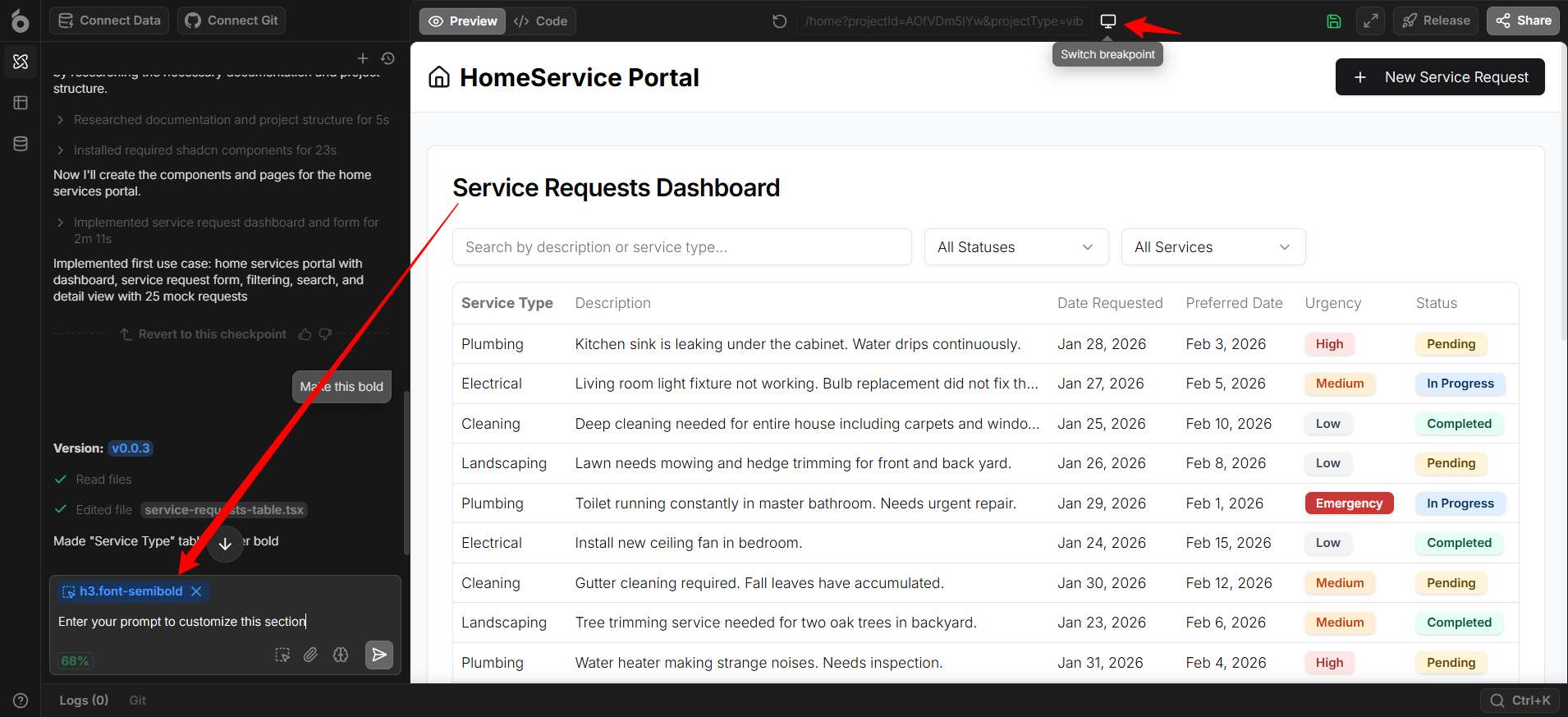Start a new chat with plus icon
Viewport: 1568px width, 717px height.
point(363,58)
